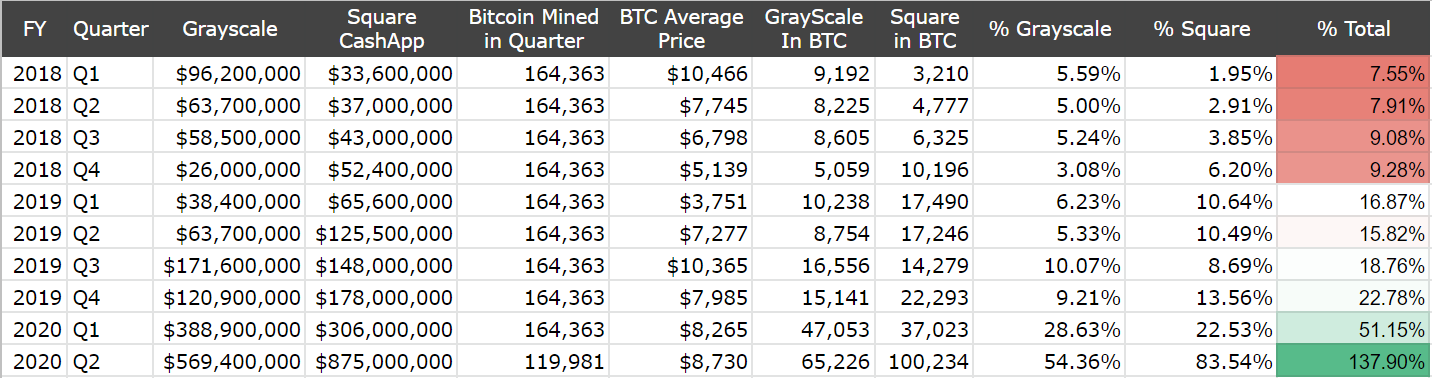This screenshot has width=1432, height=378.
Task: Click the 137.90% green total cell
Action: (1354, 362)
